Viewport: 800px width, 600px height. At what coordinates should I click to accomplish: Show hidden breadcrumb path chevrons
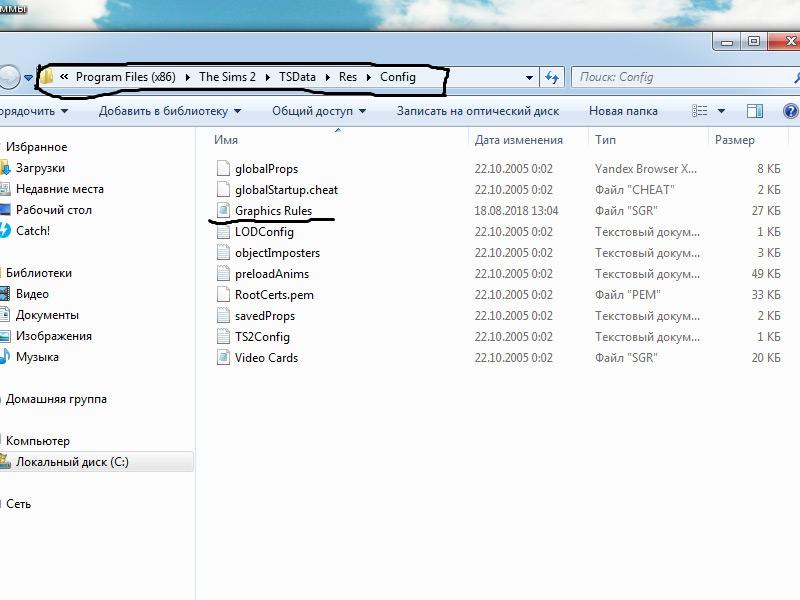coord(64,77)
